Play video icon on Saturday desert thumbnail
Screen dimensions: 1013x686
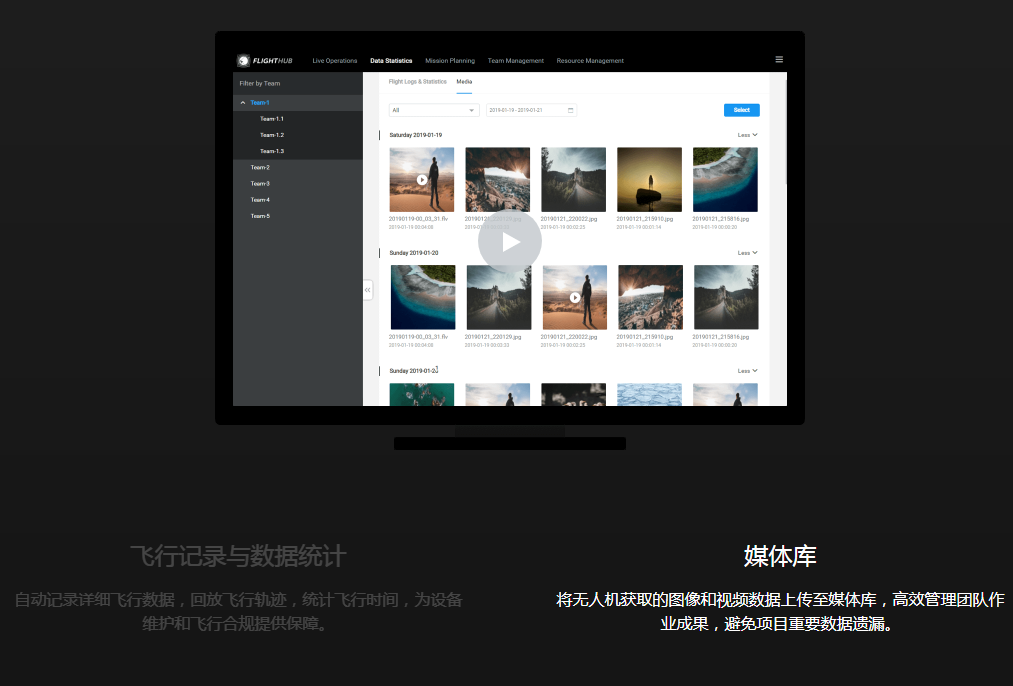422,180
